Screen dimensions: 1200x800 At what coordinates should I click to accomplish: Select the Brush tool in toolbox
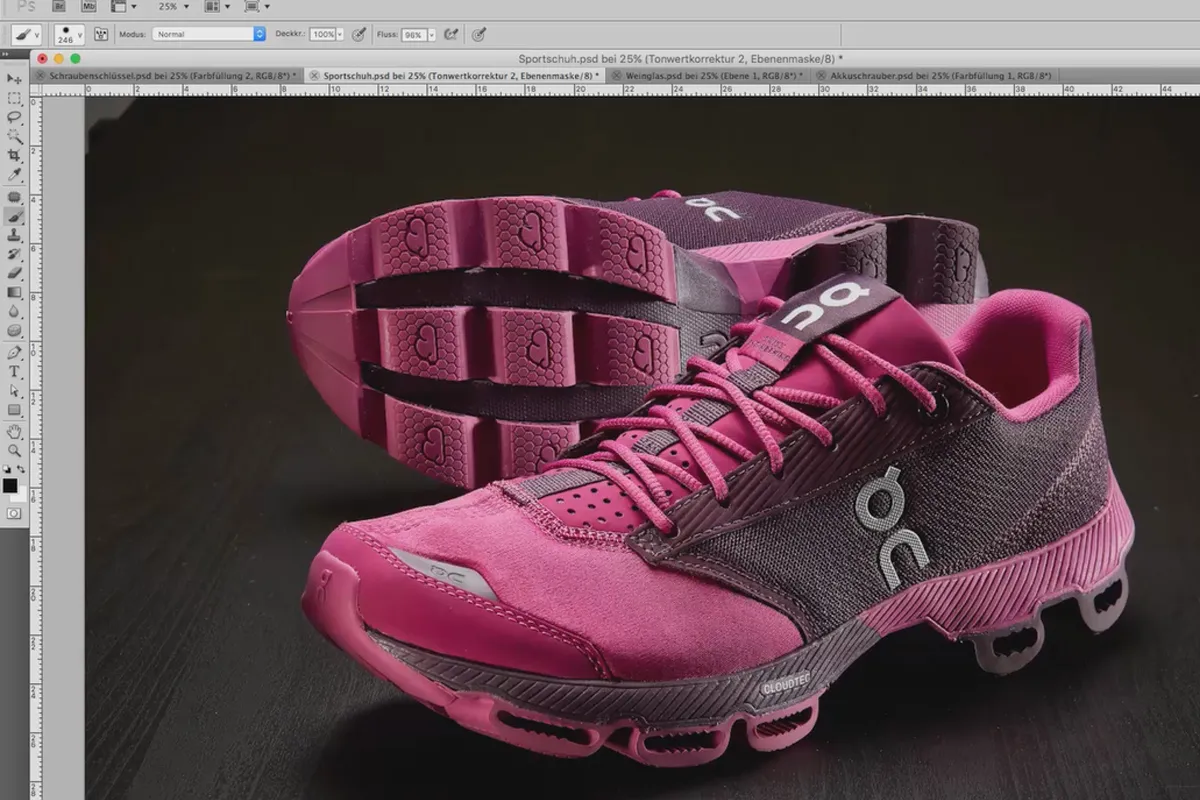pyautogui.click(x=14, y=216)
